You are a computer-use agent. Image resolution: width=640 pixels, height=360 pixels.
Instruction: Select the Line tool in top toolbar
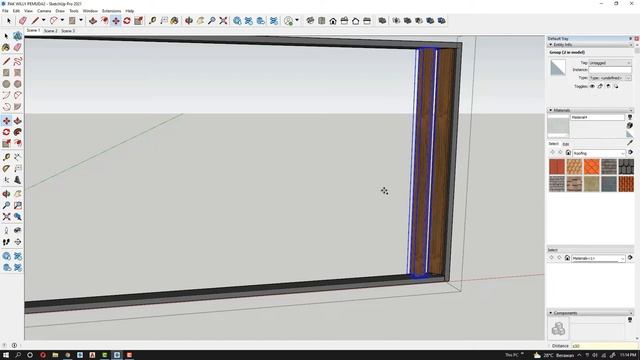tap(35, 20)
